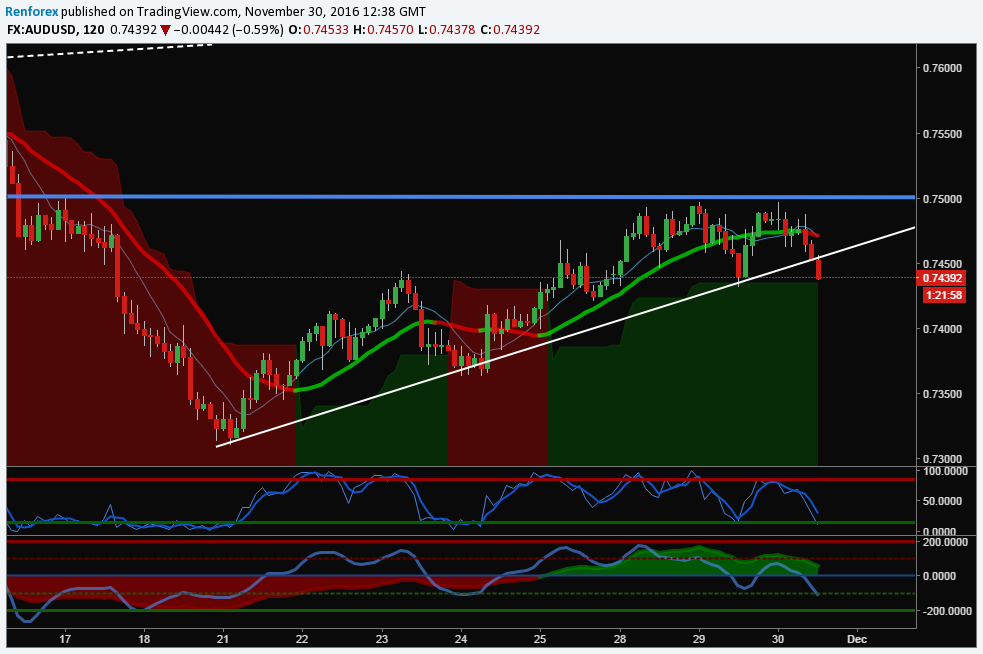The height and width of the screenshot is (654, 983).
Task: Click the 0.73500 price axis label
Action: pos(942,394)
